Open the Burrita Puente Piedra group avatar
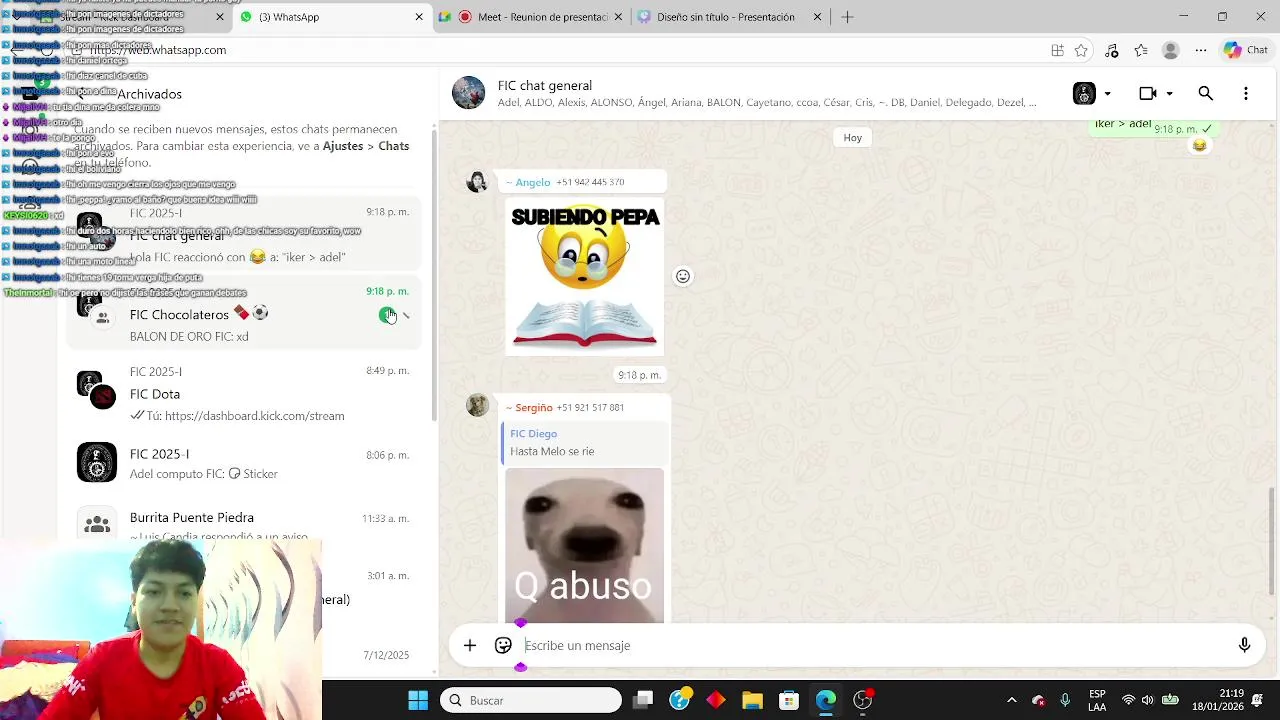 97,523
